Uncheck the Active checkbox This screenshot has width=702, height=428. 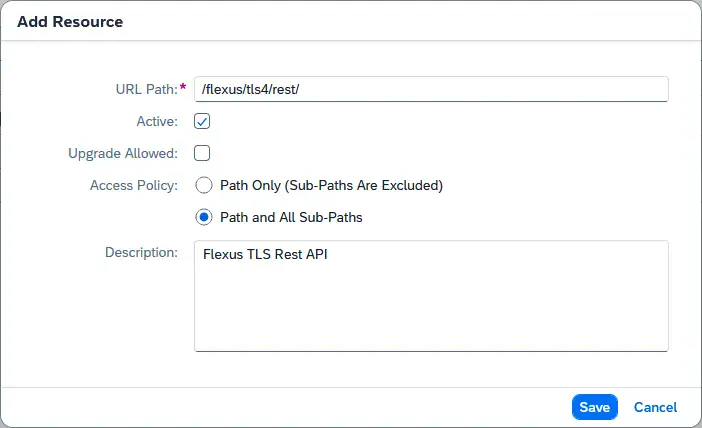point(202,121)
